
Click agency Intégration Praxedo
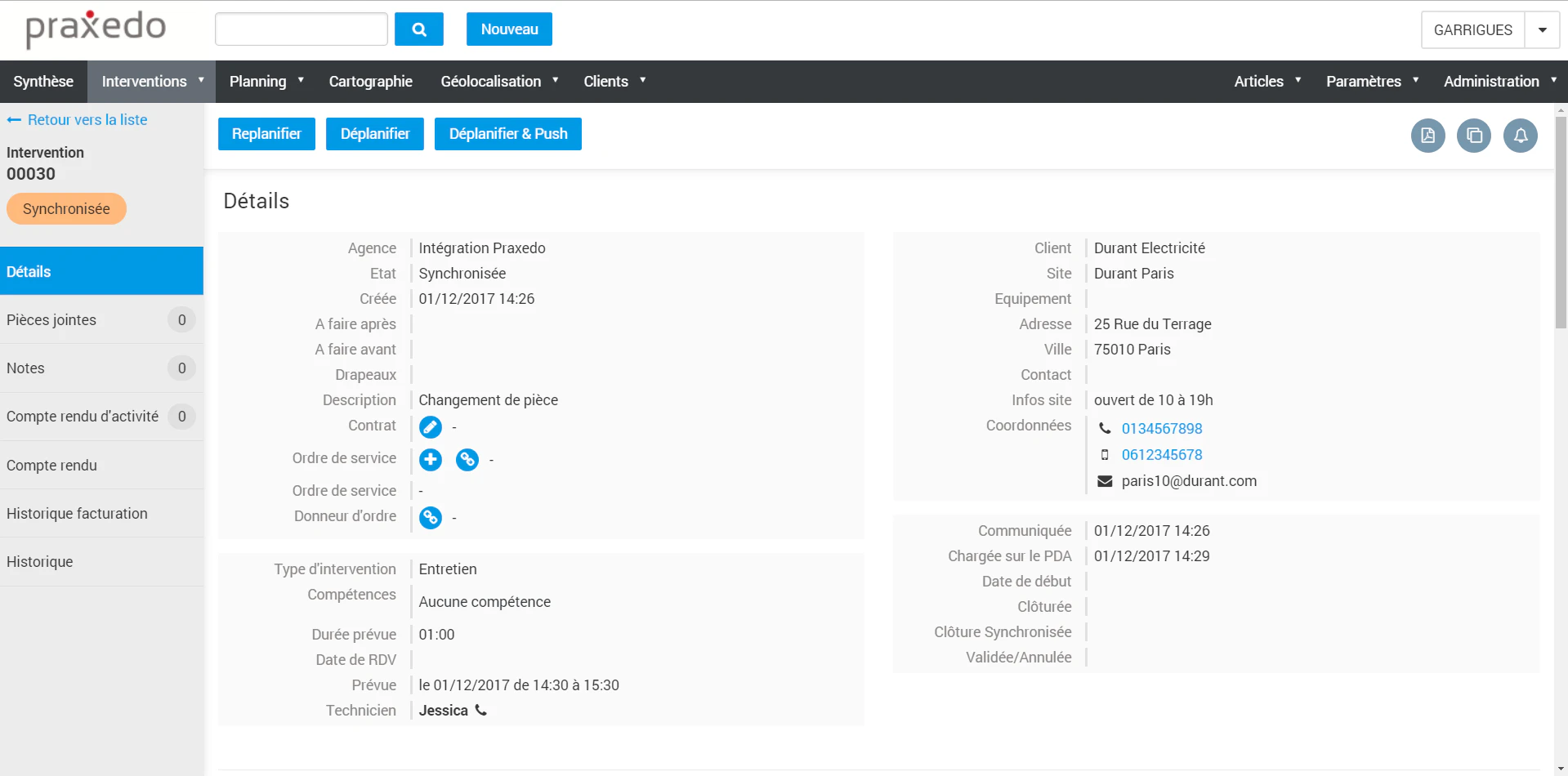click(481, 248)
